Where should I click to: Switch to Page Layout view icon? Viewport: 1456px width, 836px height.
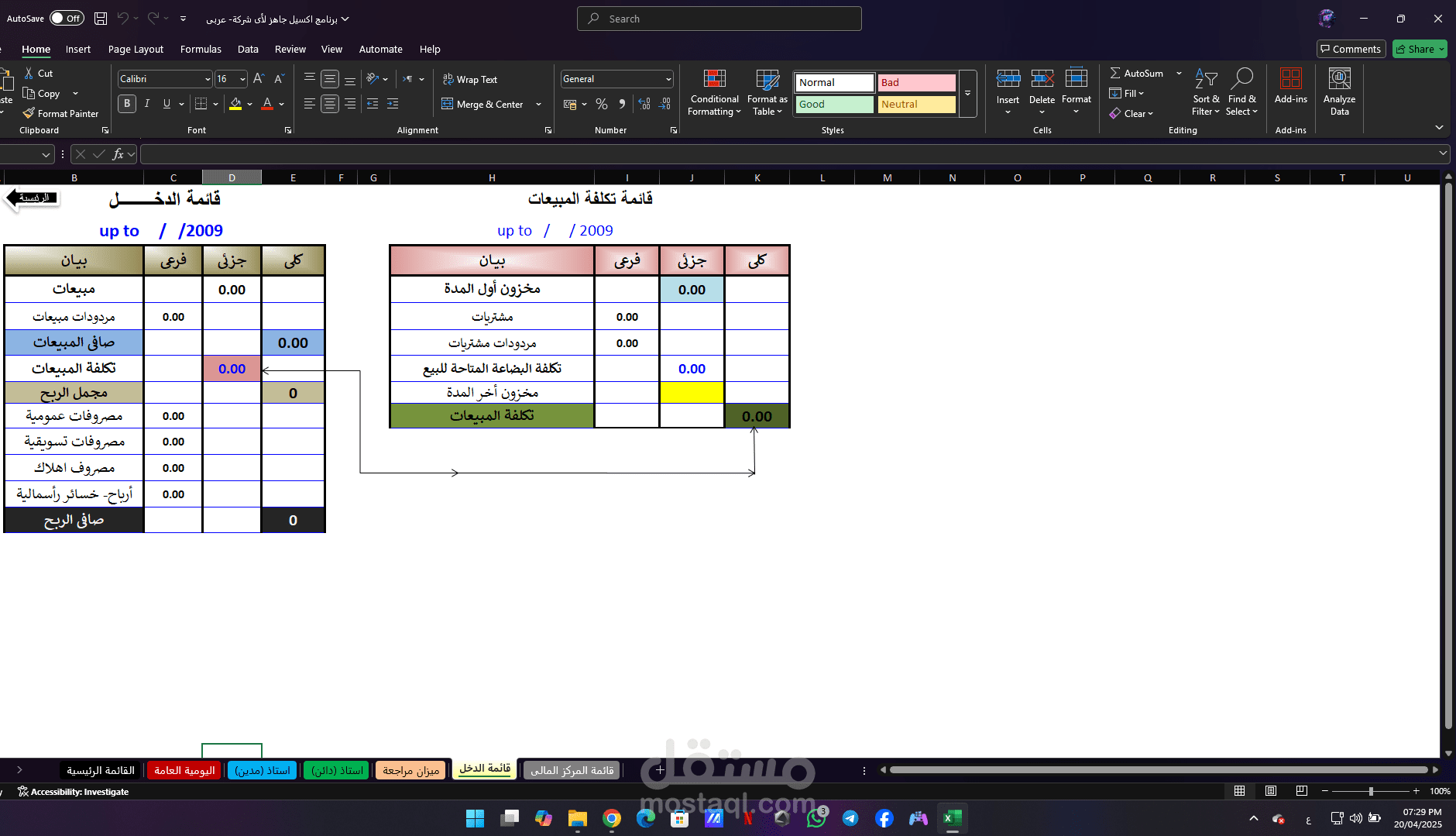click(1271, 791)
